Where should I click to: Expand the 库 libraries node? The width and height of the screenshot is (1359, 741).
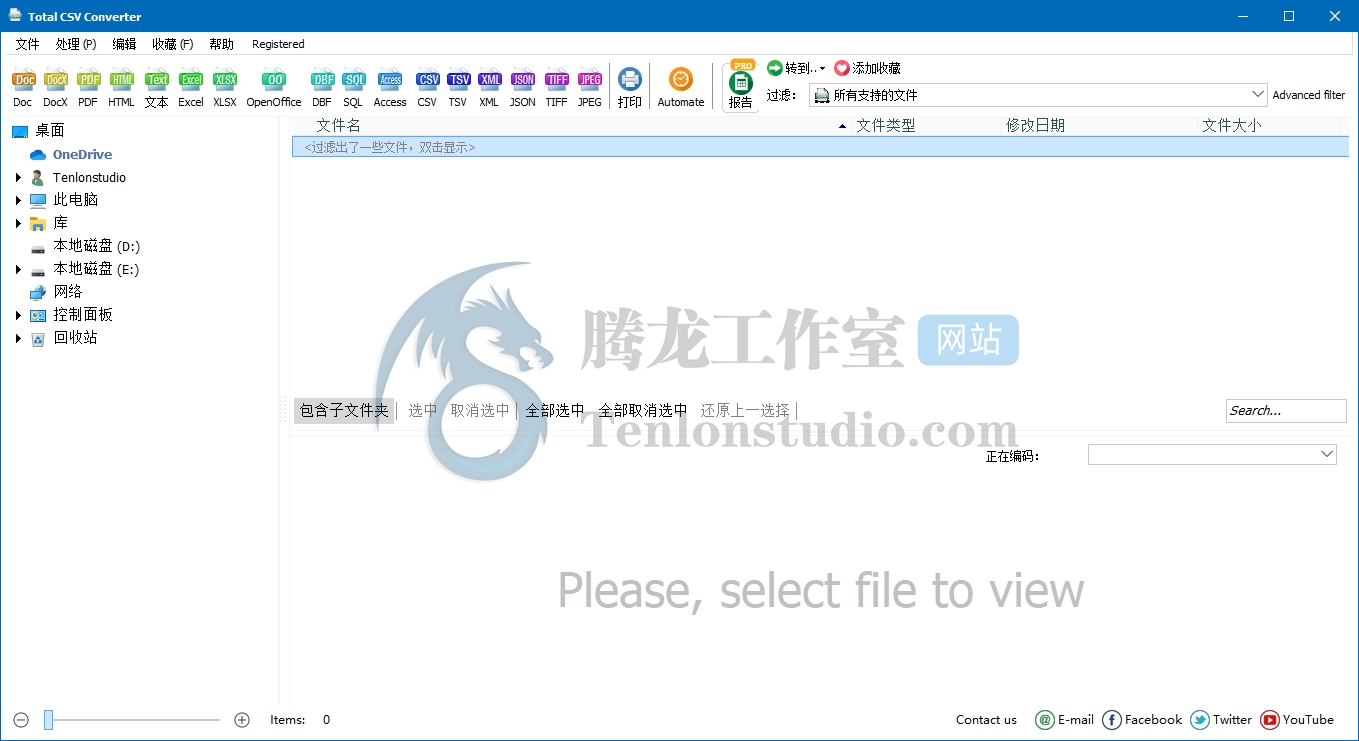click(x=18, y=223)
